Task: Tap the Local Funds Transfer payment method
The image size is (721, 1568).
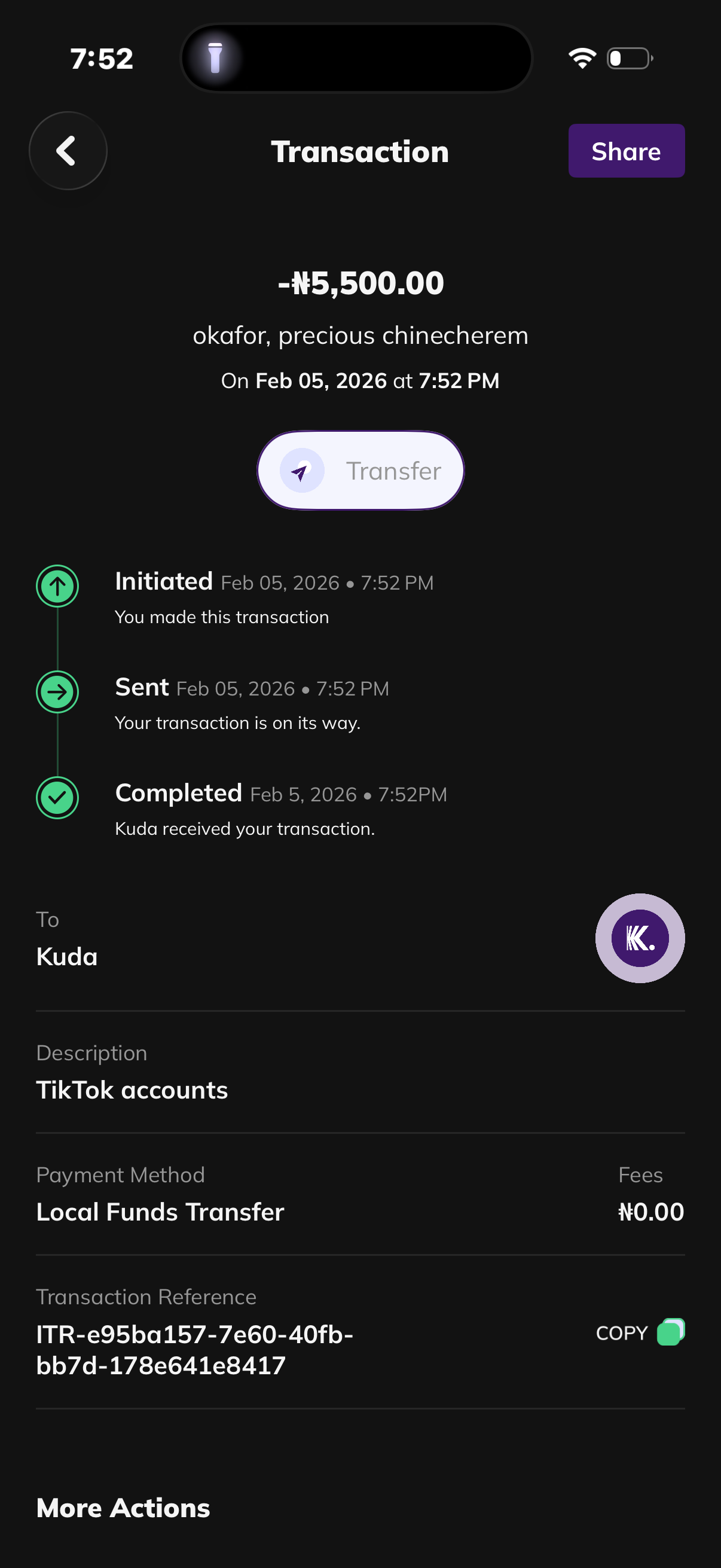Action: pos(160,1212)
